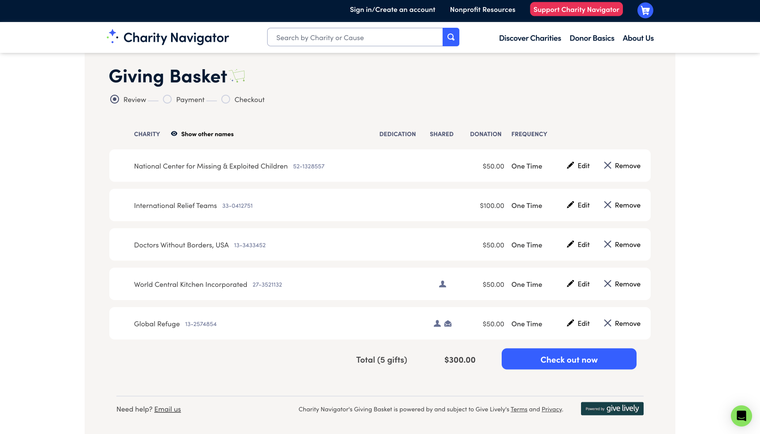The height and width of the screenshot is (434, 760).
Task: Open Discover Charities menu
Action: [x=530, y=38]
